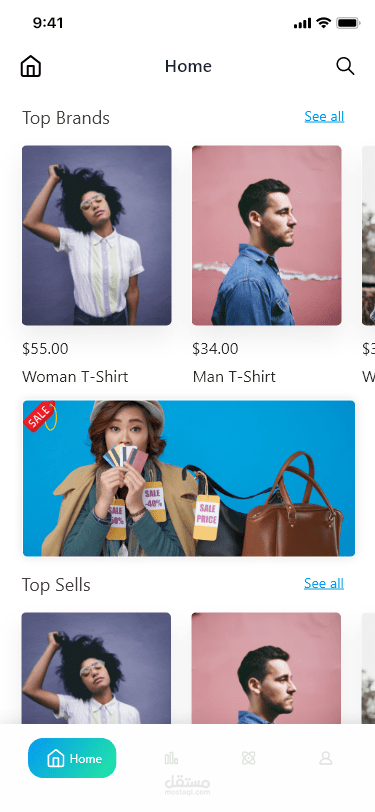The width and height of the screenshot is (375, 812).
Task: Select the highlighted Home tab button
Action: pyautogui.click(x=72, y=758)
